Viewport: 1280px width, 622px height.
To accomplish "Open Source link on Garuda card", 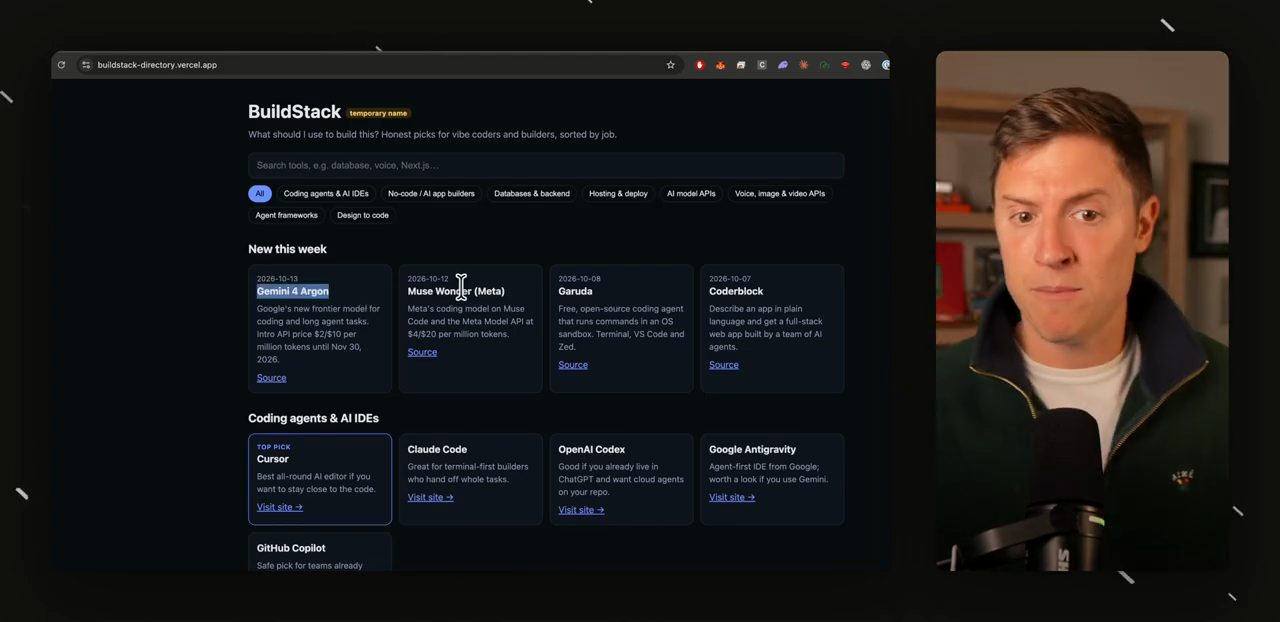I will point(573,365).
